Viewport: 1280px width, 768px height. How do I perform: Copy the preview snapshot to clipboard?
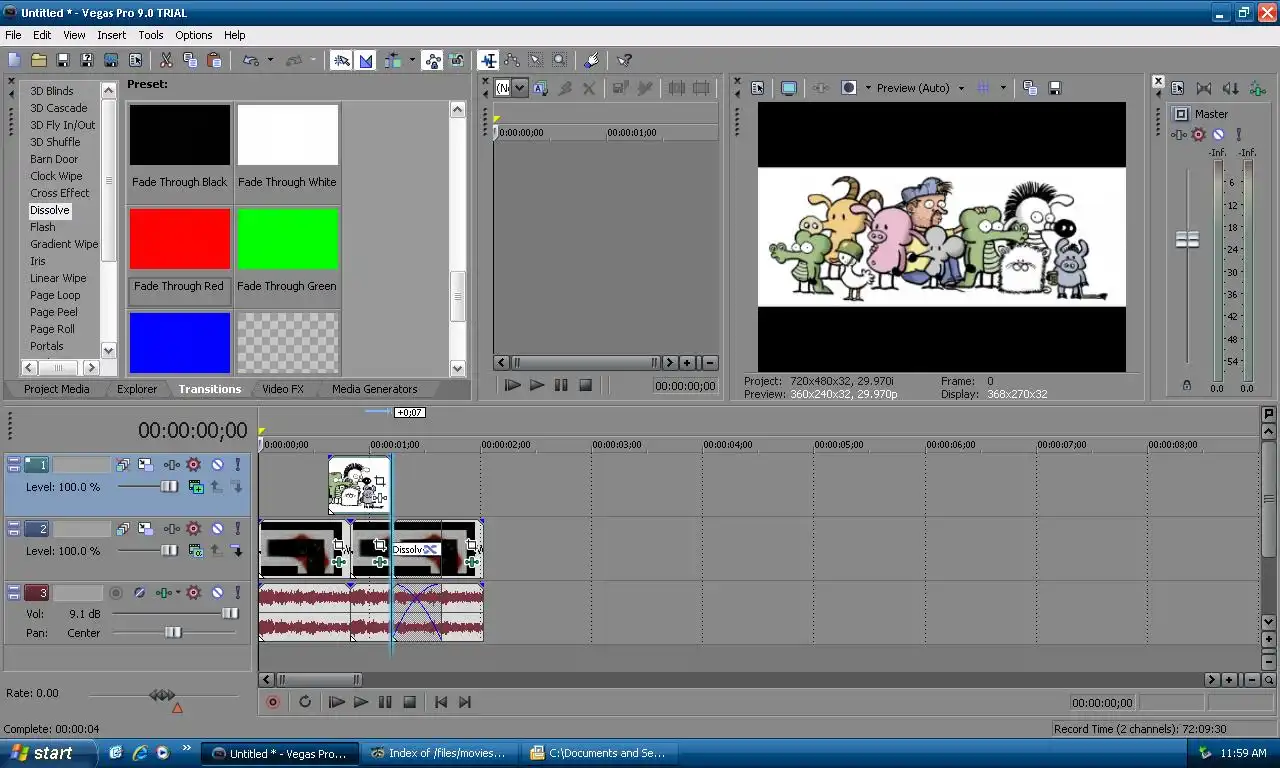[x=1030, y=88]
